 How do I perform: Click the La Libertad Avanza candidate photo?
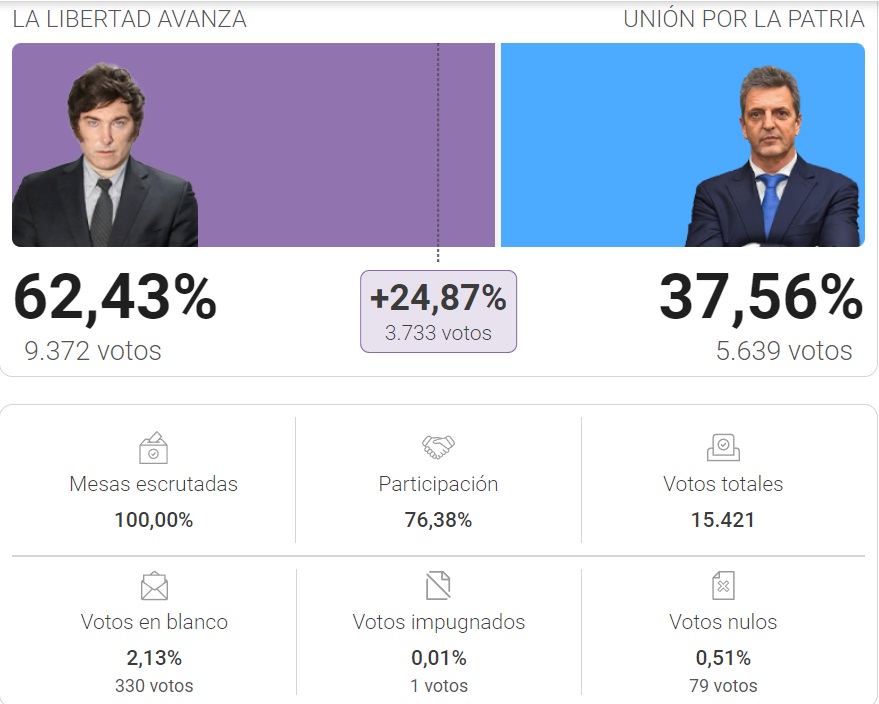[x=105, y=156]
